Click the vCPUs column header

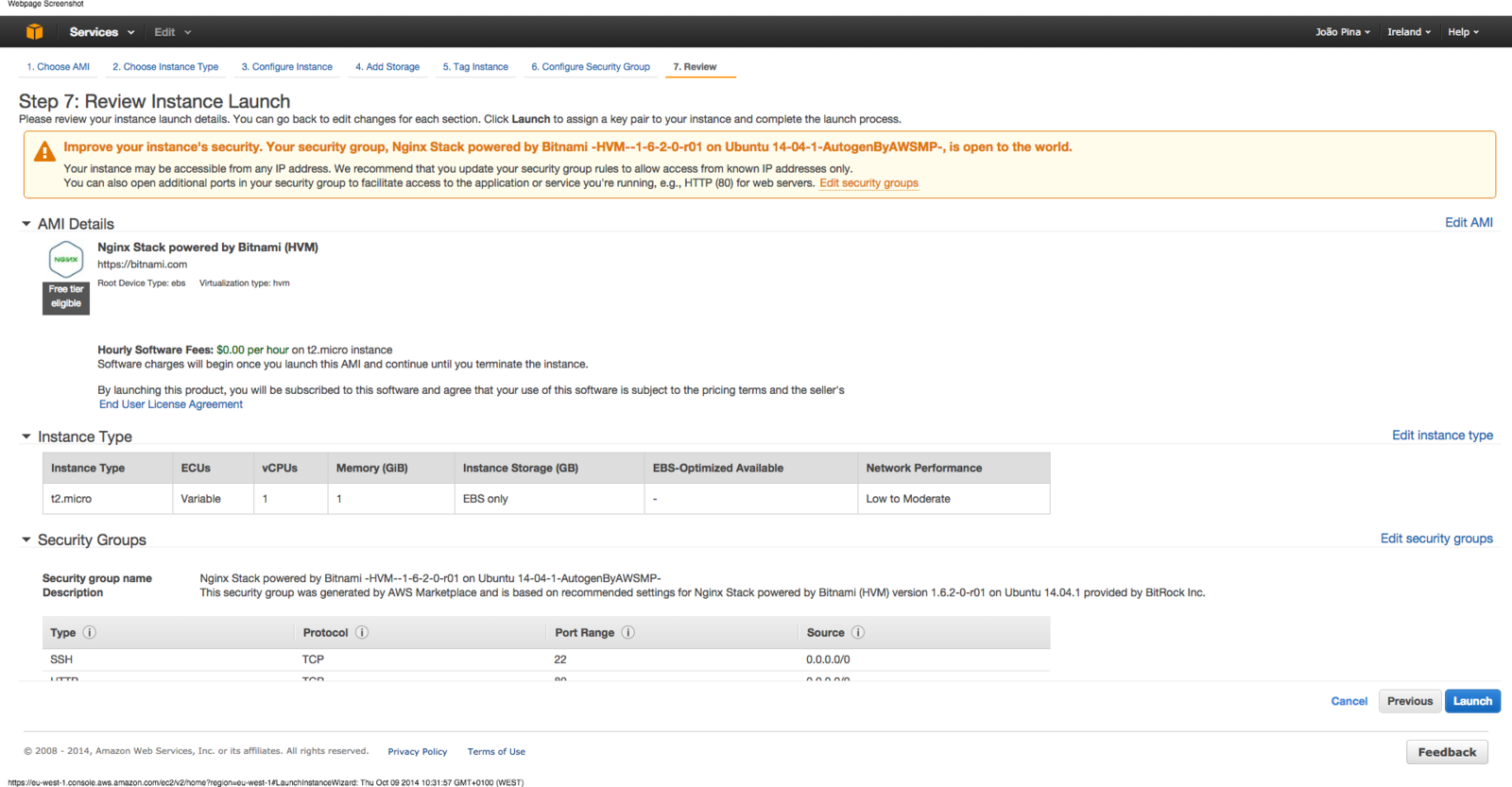click(291, 468)
